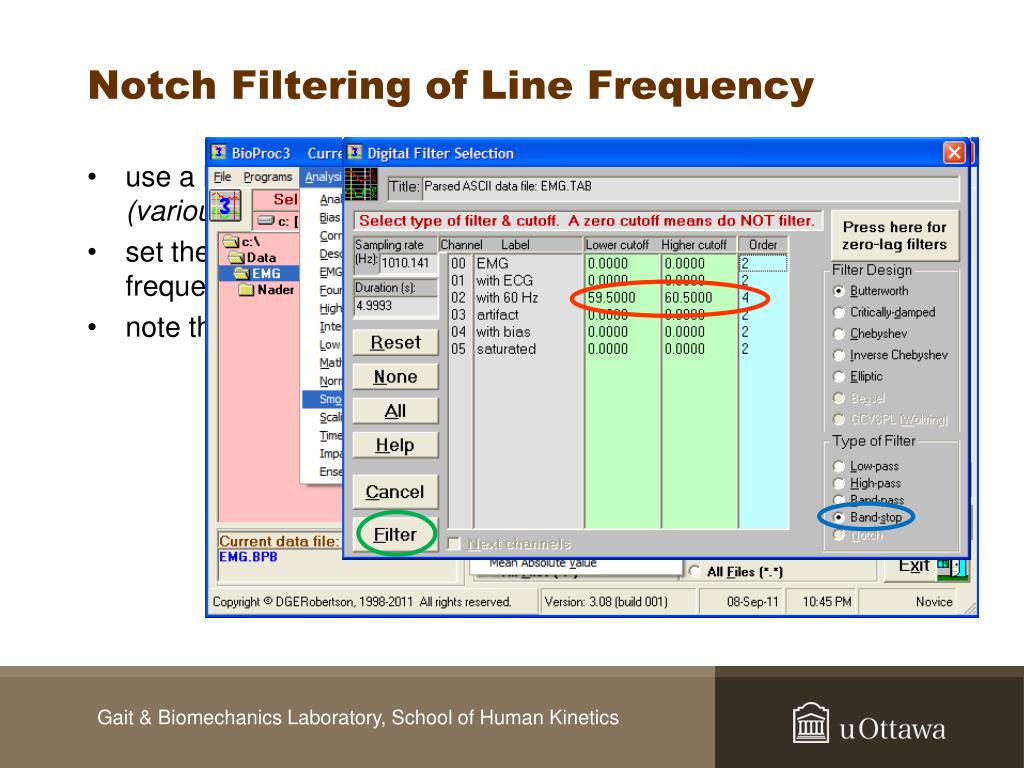Open the Programs menu in BioProc3
The width and height of the screenshot is (1024, 768).
pos(268,177)
